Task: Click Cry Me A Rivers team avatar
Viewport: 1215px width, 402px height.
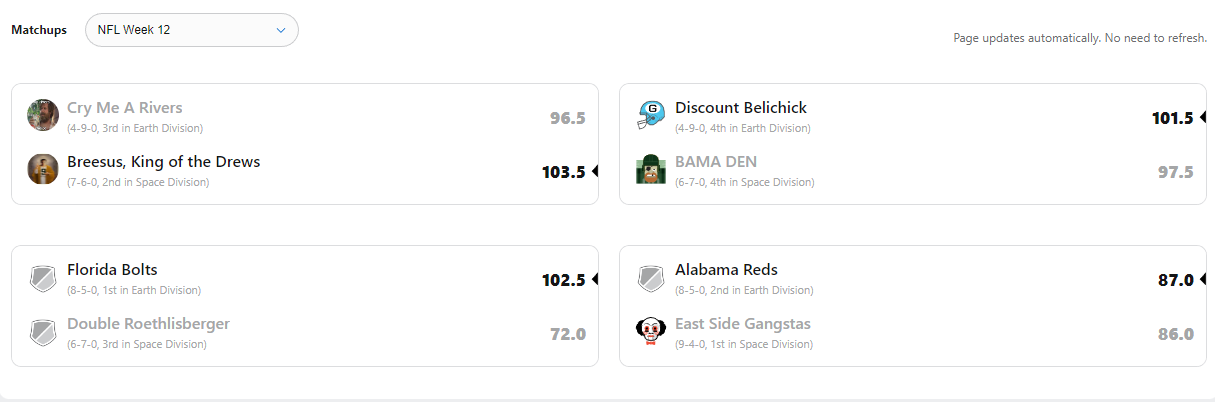Action: [43, 115]
